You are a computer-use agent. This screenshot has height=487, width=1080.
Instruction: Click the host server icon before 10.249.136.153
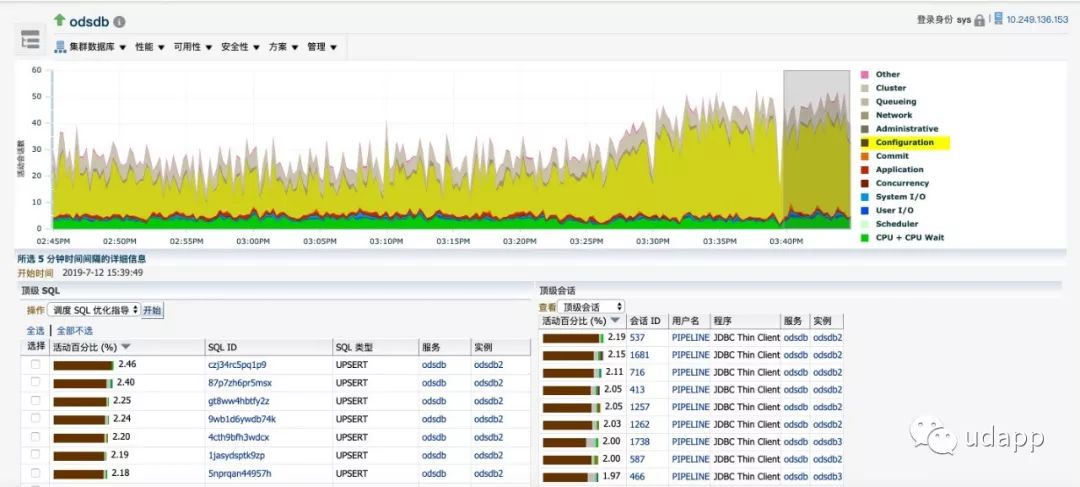click(x=997, y=19)
